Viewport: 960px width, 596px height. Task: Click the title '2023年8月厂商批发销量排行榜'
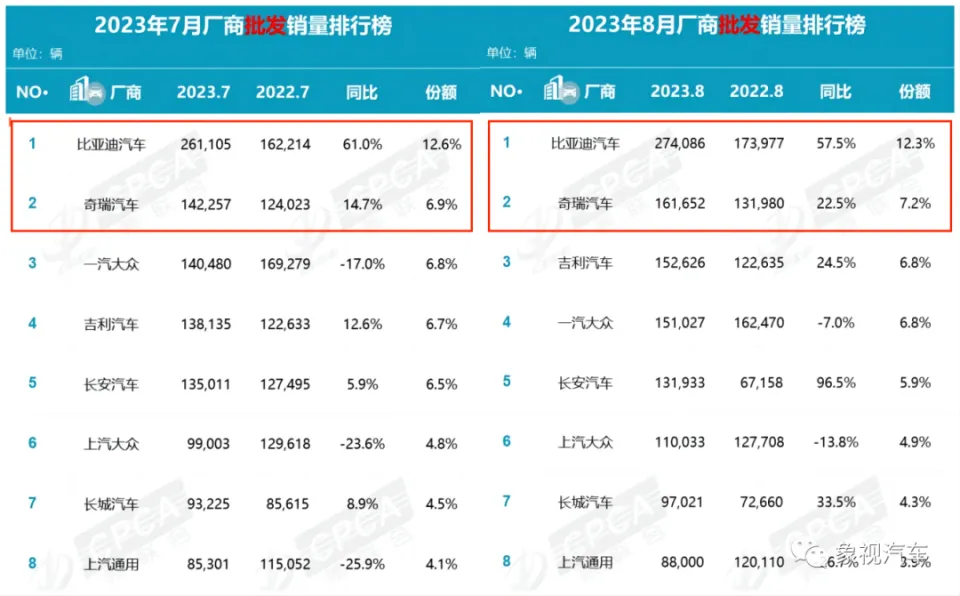click(717, 25)
